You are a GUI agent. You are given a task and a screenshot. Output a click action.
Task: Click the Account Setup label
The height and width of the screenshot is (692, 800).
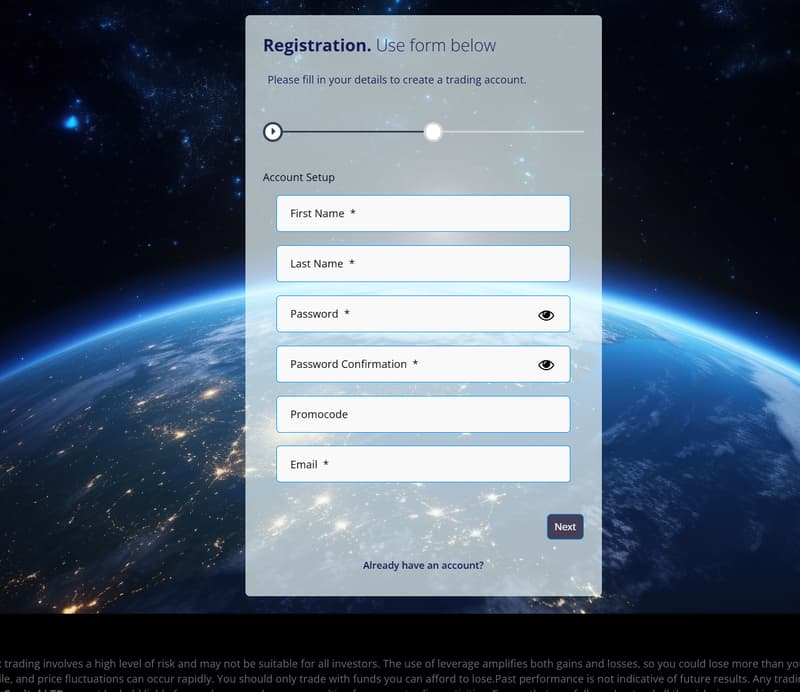[x=298, y=177]
